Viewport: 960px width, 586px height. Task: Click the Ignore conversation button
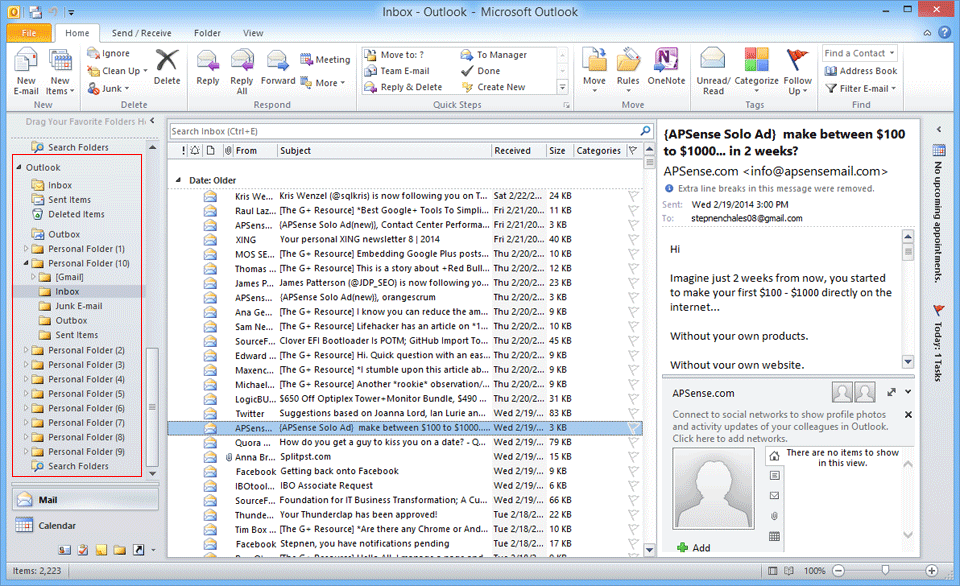(x=108, y=53)
